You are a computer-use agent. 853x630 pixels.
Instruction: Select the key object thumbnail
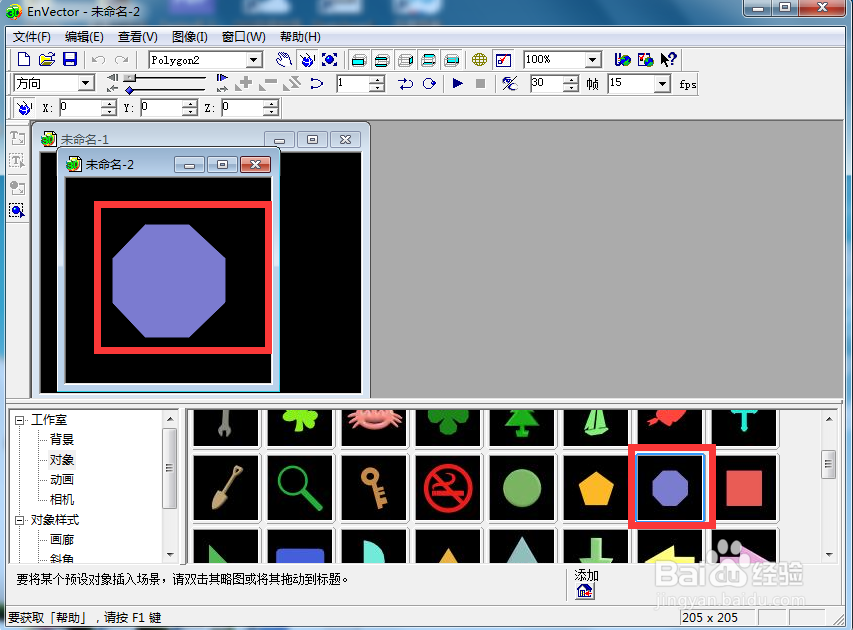click(374, 488)
